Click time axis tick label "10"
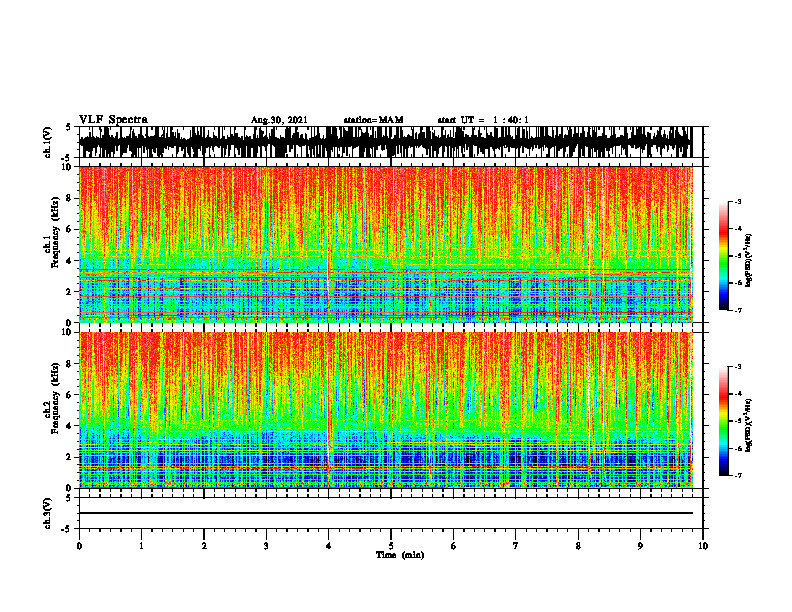Screen dimensions: 792x612 point(703,546)
